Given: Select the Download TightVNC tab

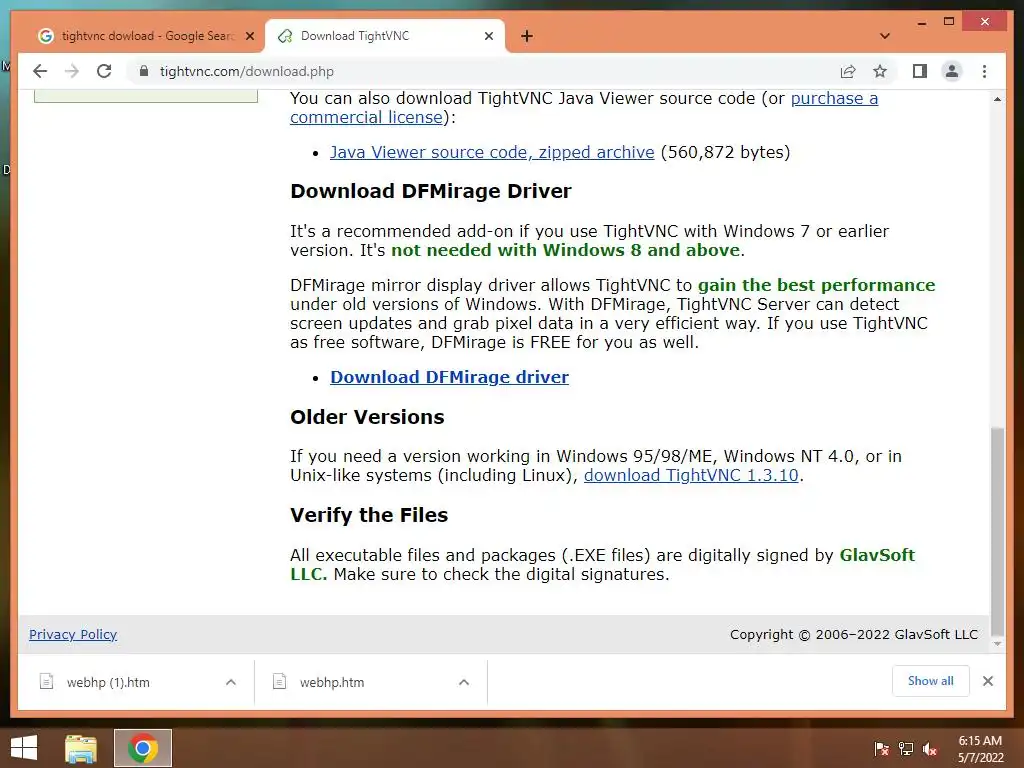Looking at the screenshot, I should [384, 36].
